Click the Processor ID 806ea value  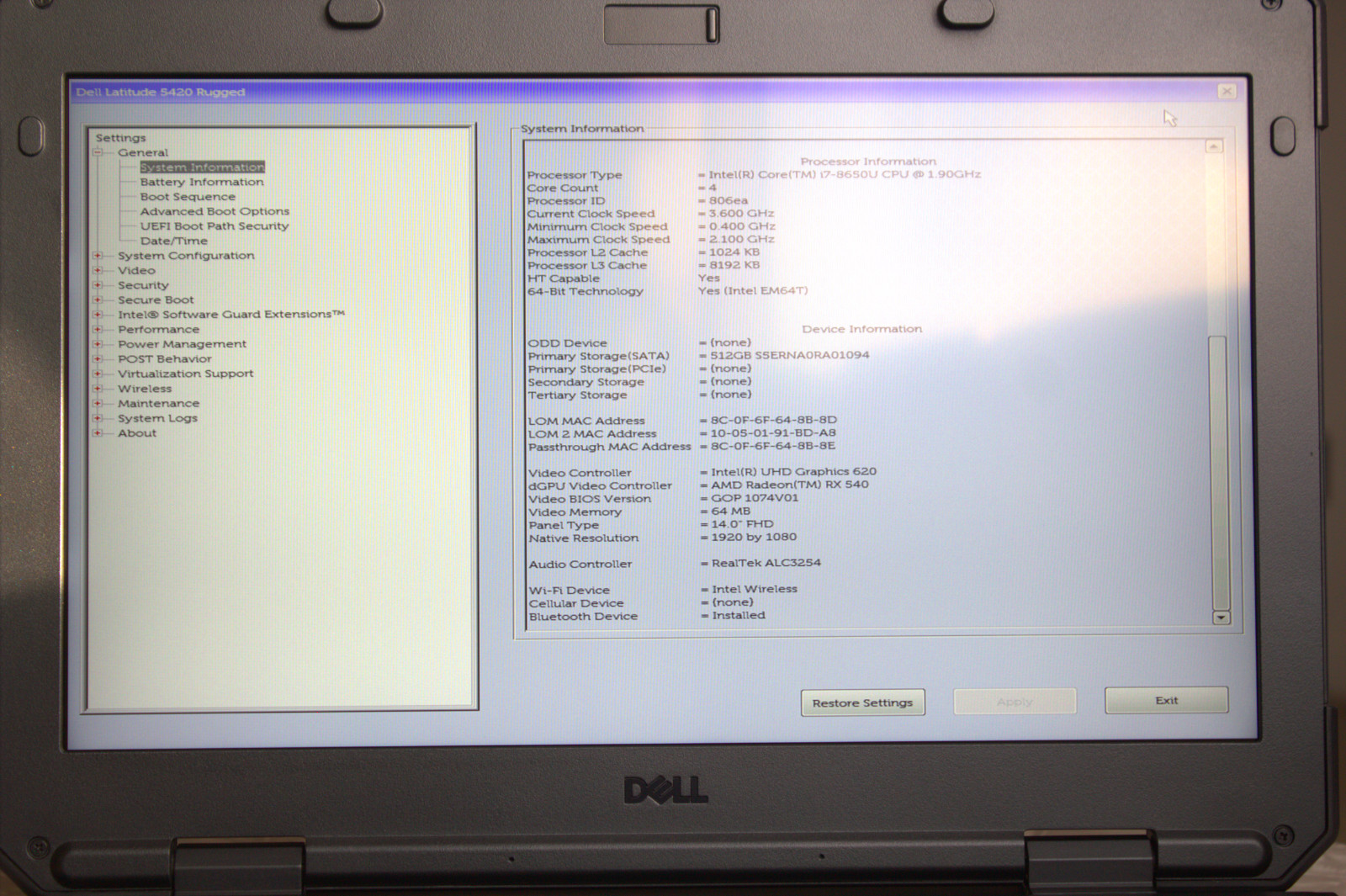pyautogui.click(x=729, y=200)
